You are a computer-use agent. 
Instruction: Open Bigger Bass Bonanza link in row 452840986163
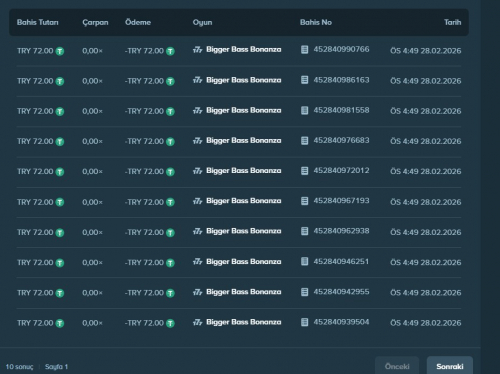[244, 80]
